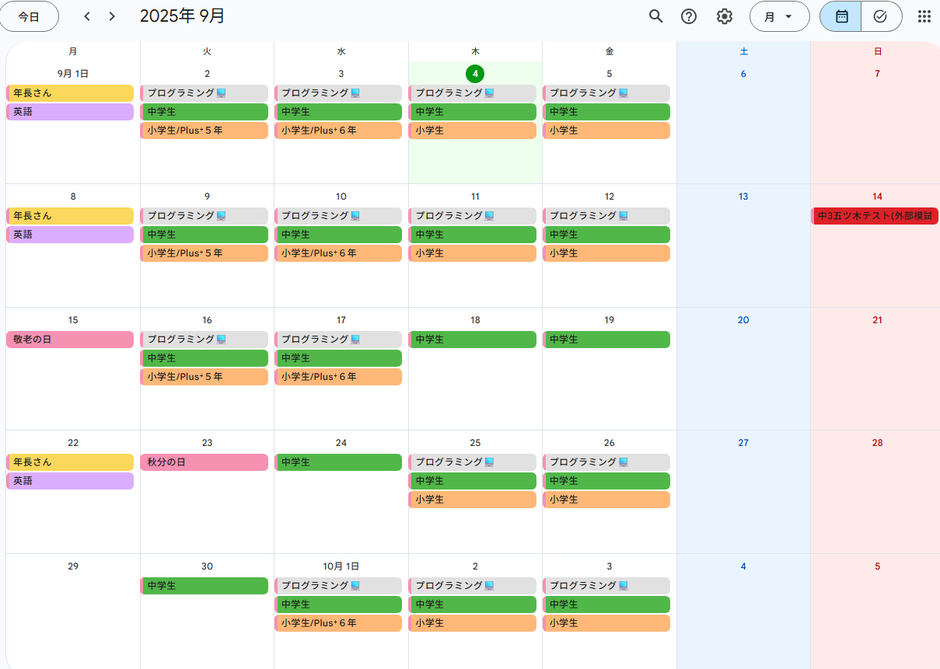Screen dimensions: 940x669
Task: Go to next month
Action: (x=112, y=16)
